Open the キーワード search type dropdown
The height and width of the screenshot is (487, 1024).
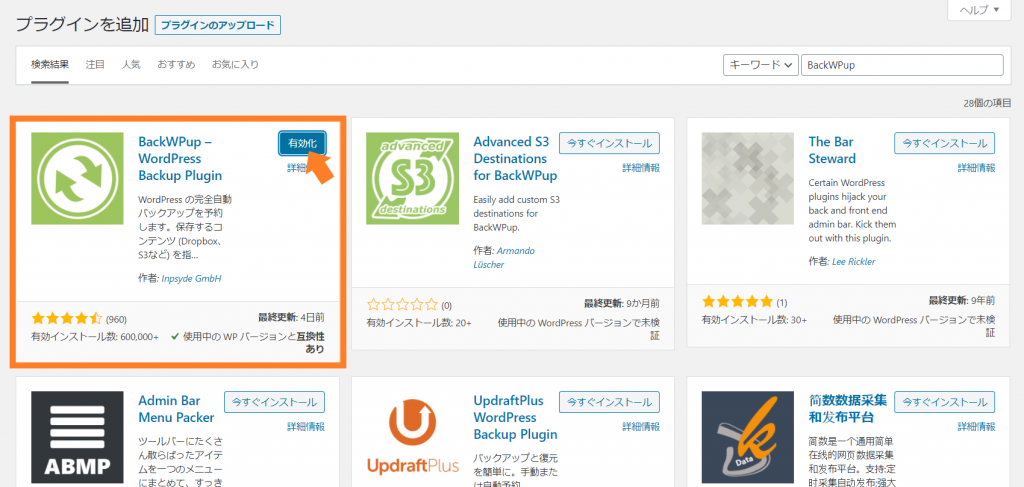761,65
